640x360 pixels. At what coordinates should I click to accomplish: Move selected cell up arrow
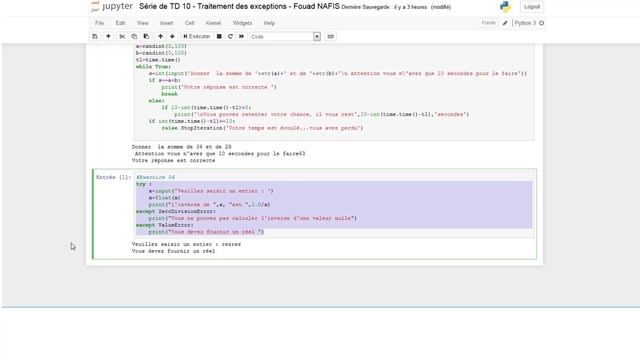[160, 36]
